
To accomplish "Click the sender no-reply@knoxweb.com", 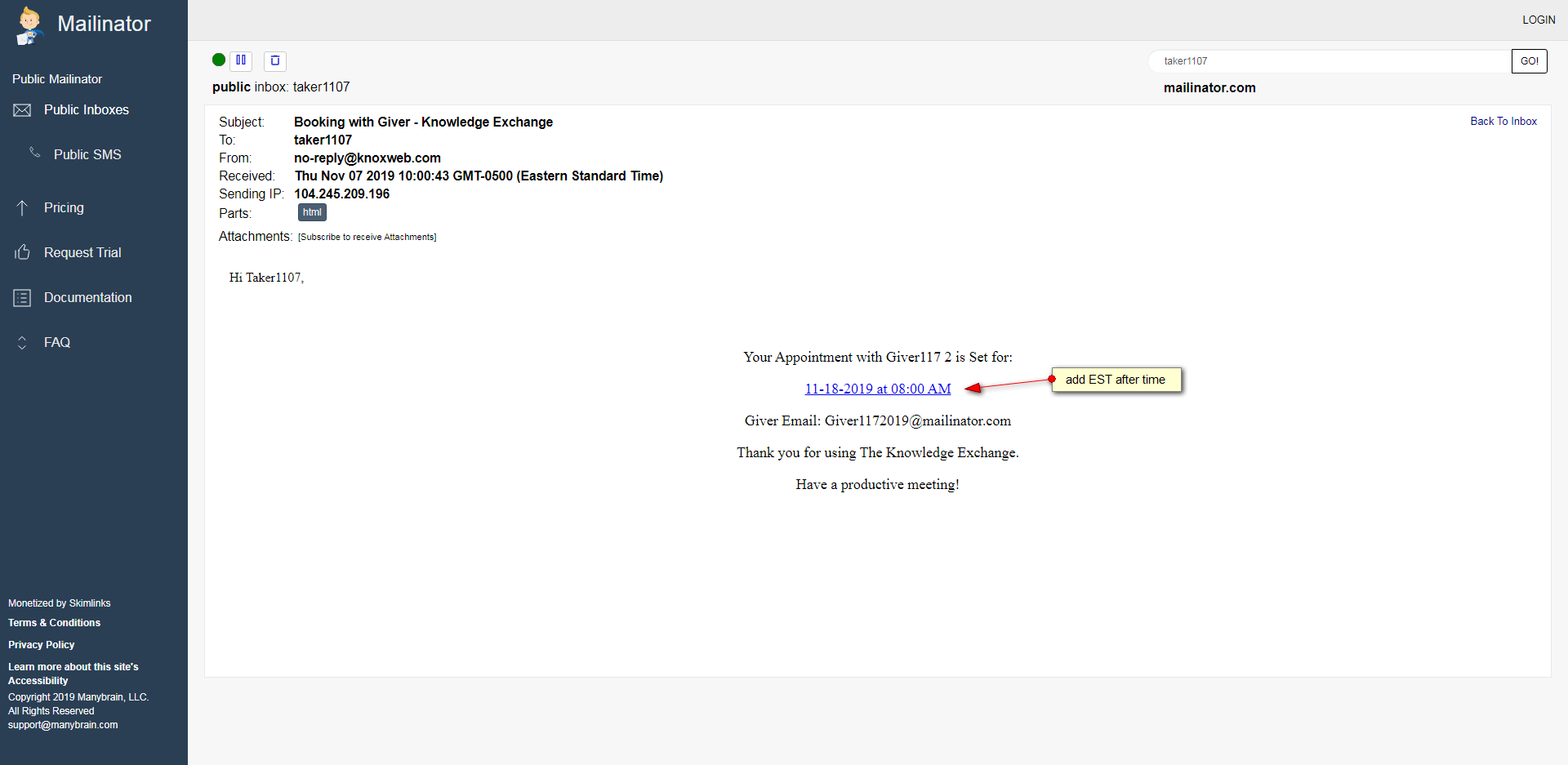I will 367,158.
